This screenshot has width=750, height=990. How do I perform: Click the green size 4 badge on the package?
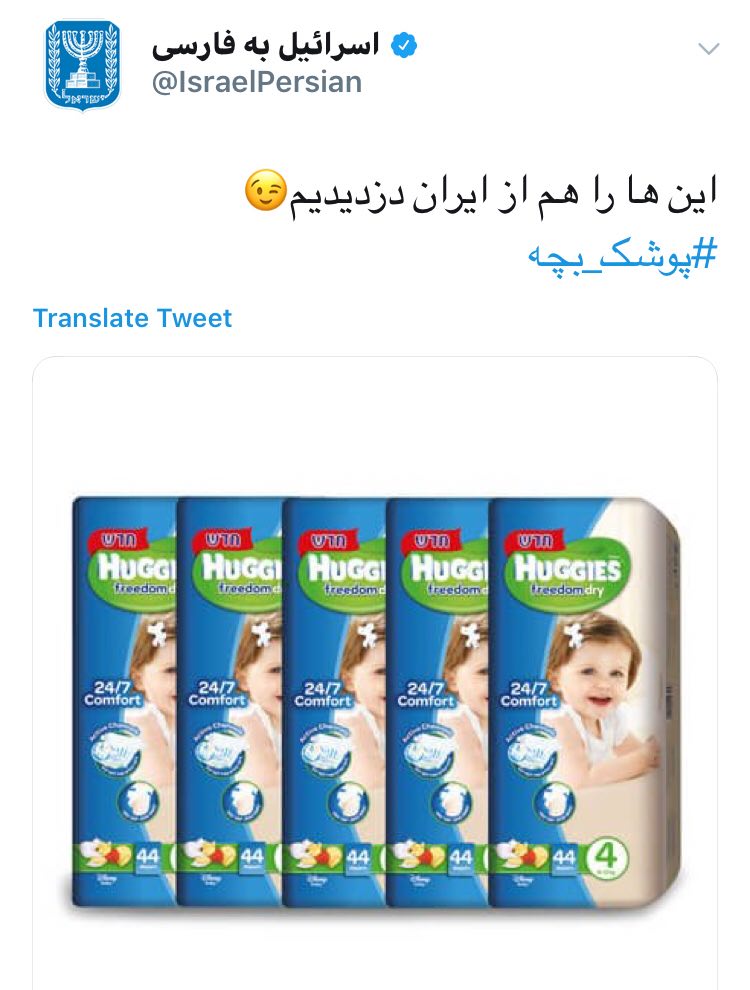(x=609, y=857)
